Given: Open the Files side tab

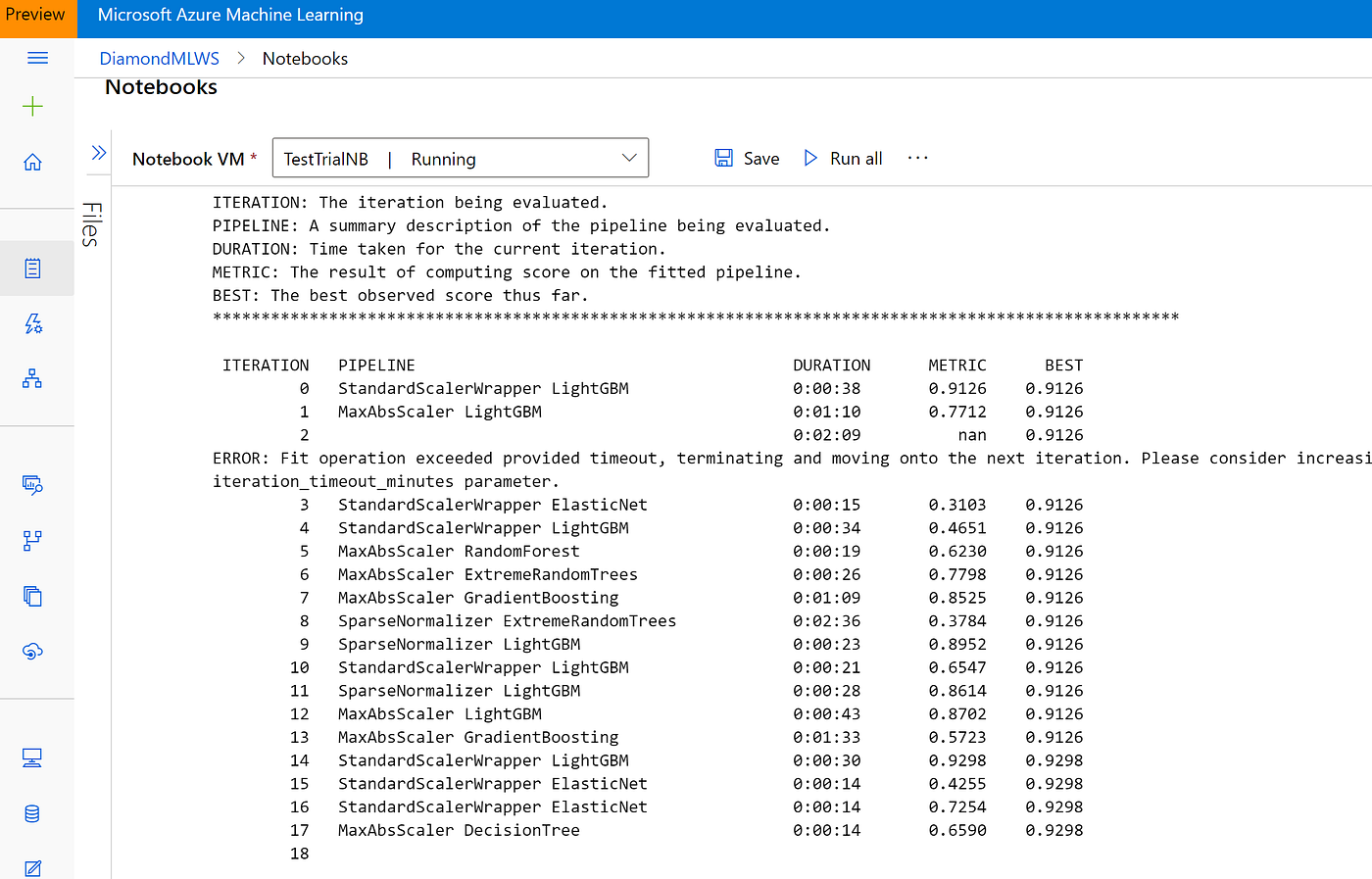Looking at the screenshot, I should (93, 227).
